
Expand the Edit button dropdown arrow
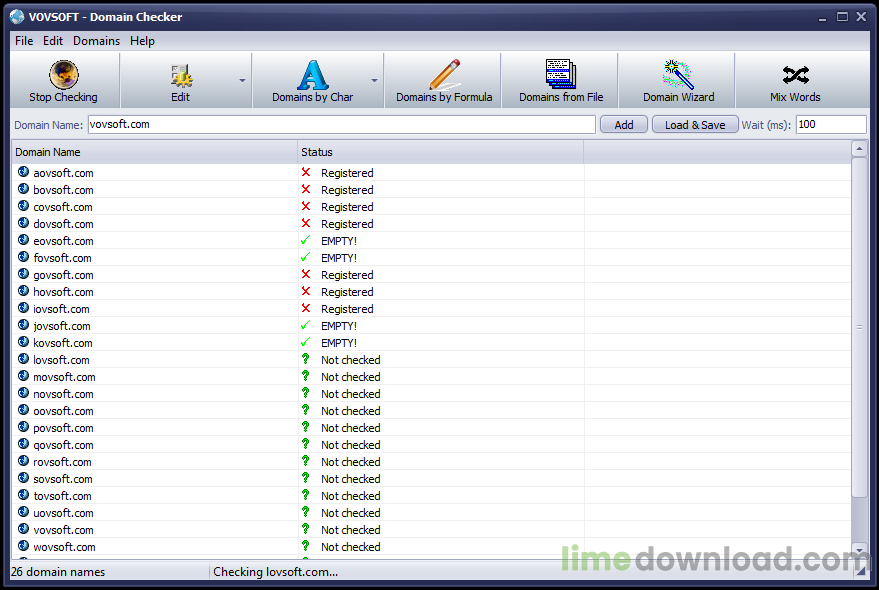(x=242, y=80)
